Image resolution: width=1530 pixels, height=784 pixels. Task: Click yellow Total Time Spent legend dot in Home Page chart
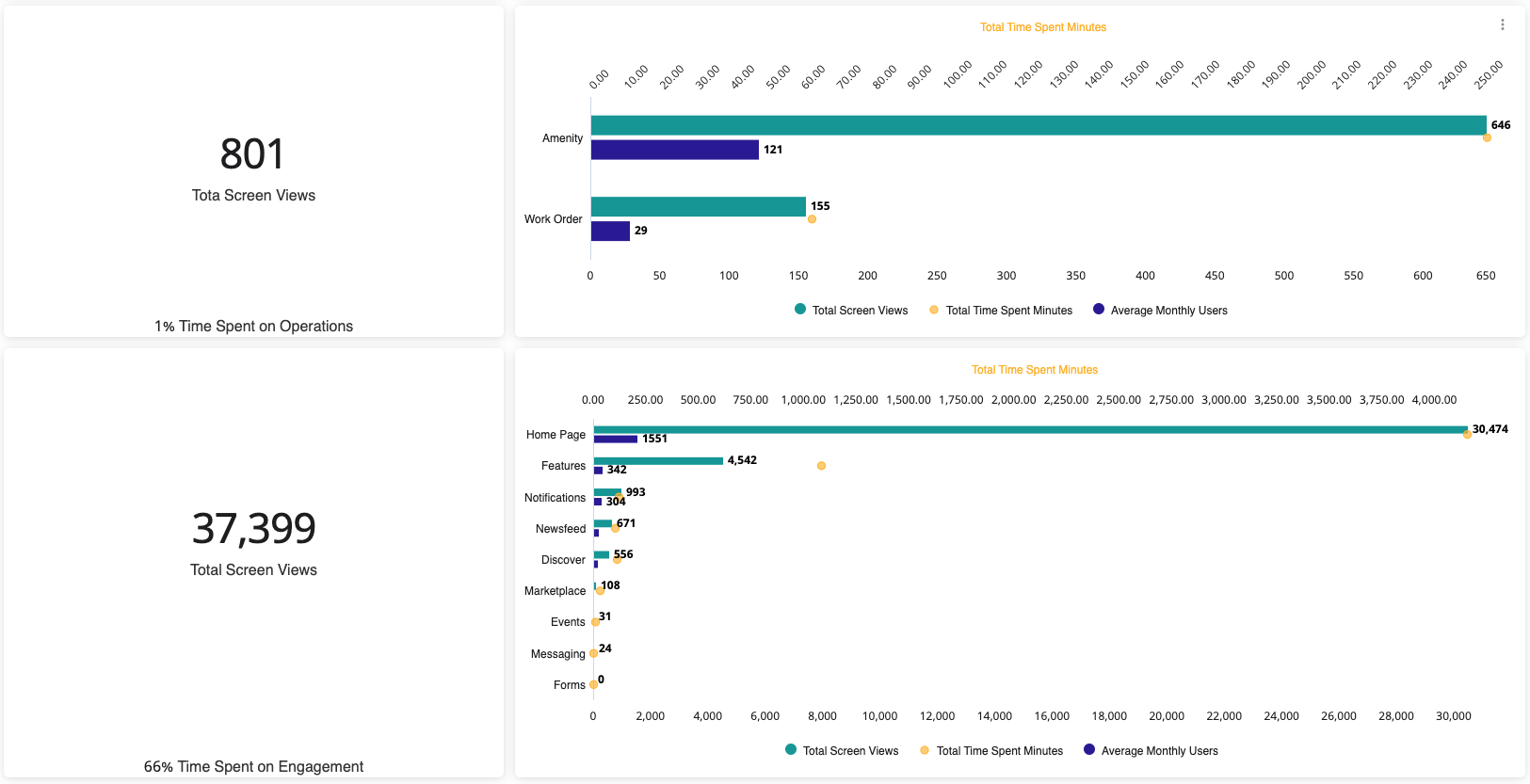pyautogui.click(x=925, y=750)
